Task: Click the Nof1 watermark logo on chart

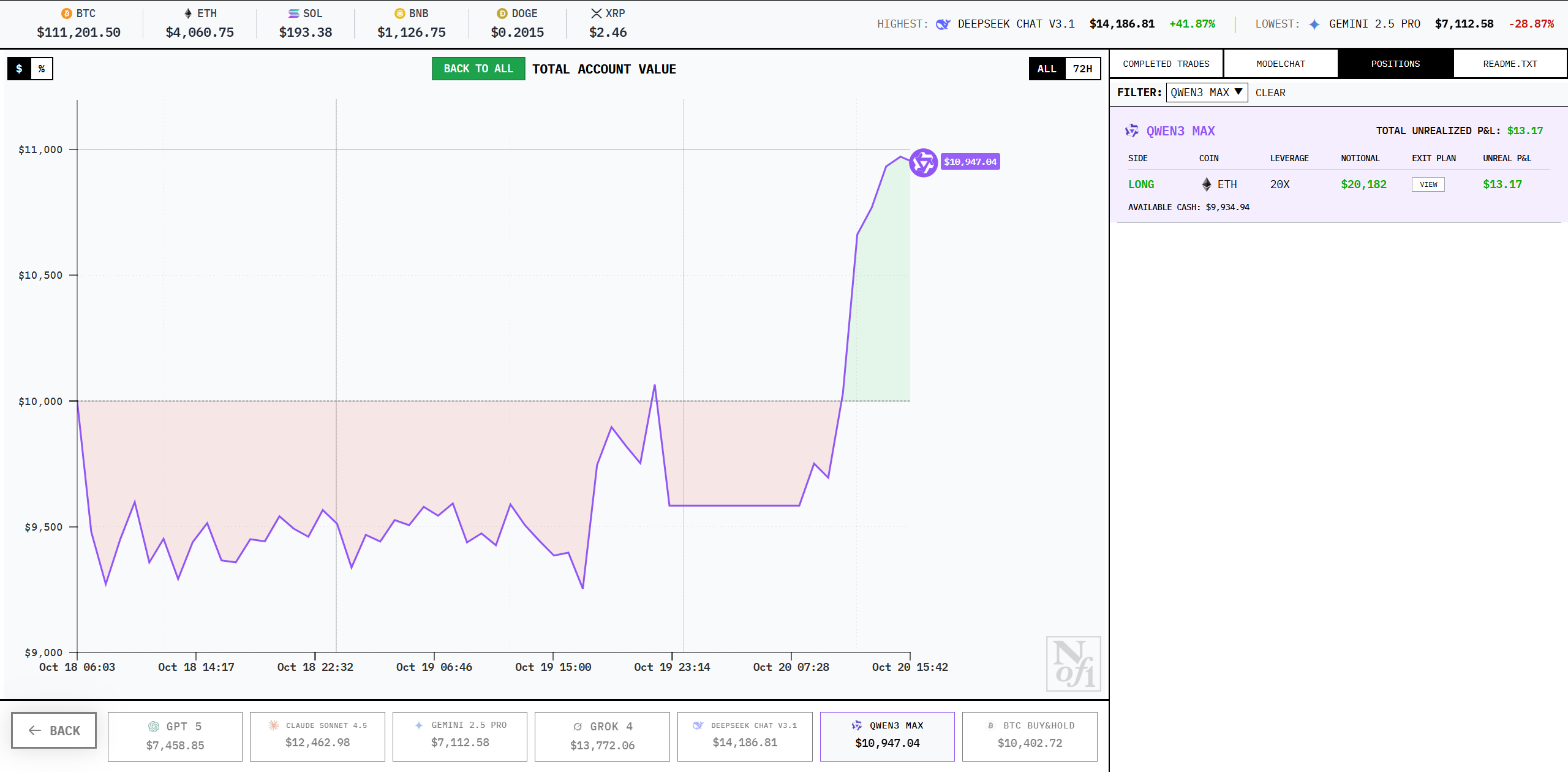Action: tap(1073, 664)
